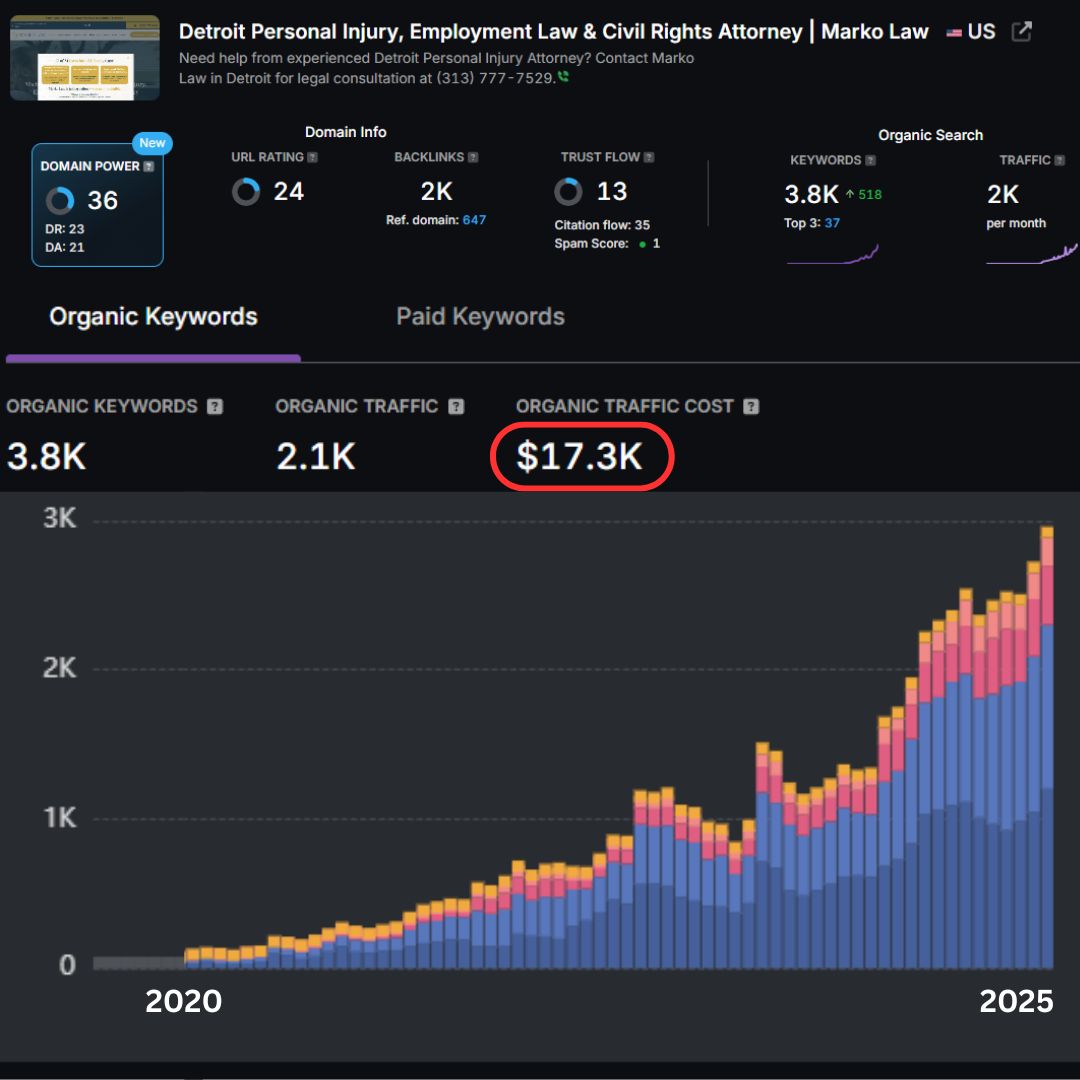Click the US flag icon
Image resolution: width=1080 pixels, height=1080 pixels.
(x=954, y=32)
